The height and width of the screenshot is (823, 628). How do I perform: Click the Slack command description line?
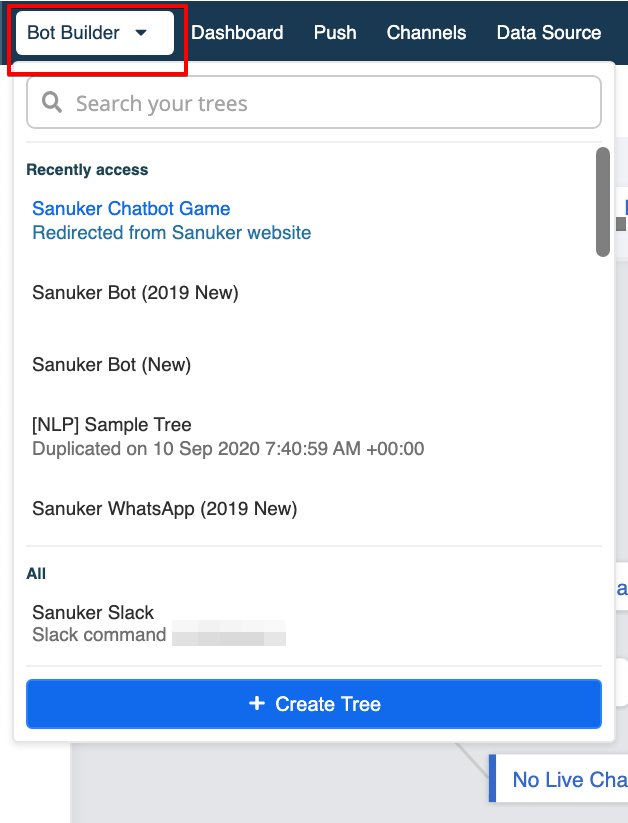pyautogui.click(x=99, y=635)
